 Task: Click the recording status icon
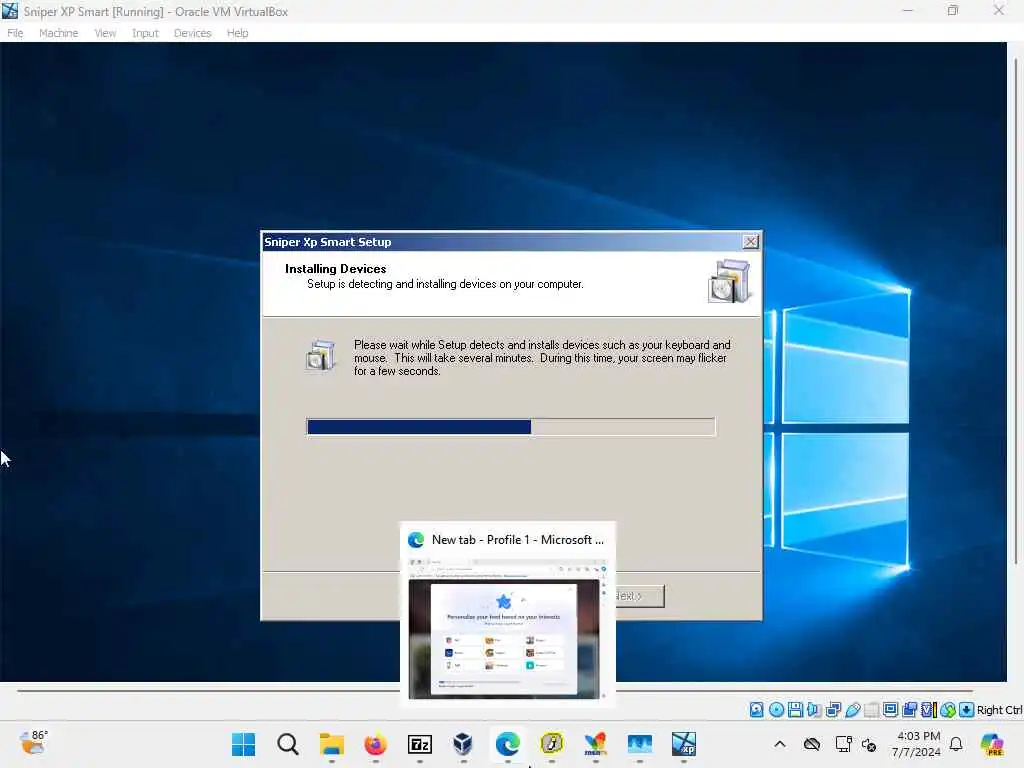910,710
